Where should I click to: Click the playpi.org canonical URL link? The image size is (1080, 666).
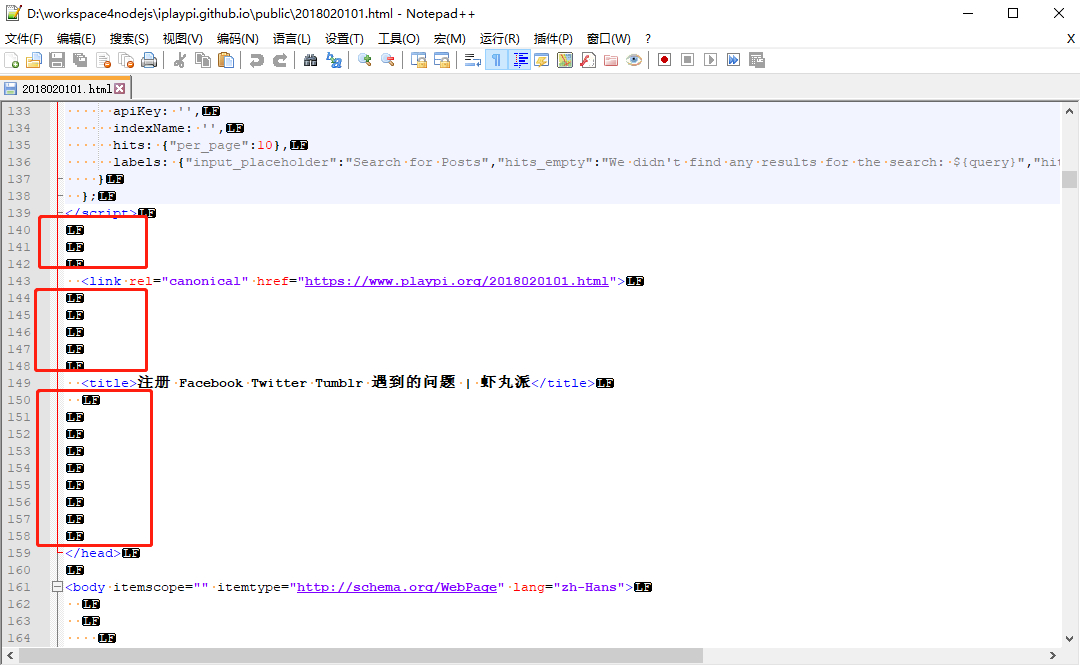[457, 281]
